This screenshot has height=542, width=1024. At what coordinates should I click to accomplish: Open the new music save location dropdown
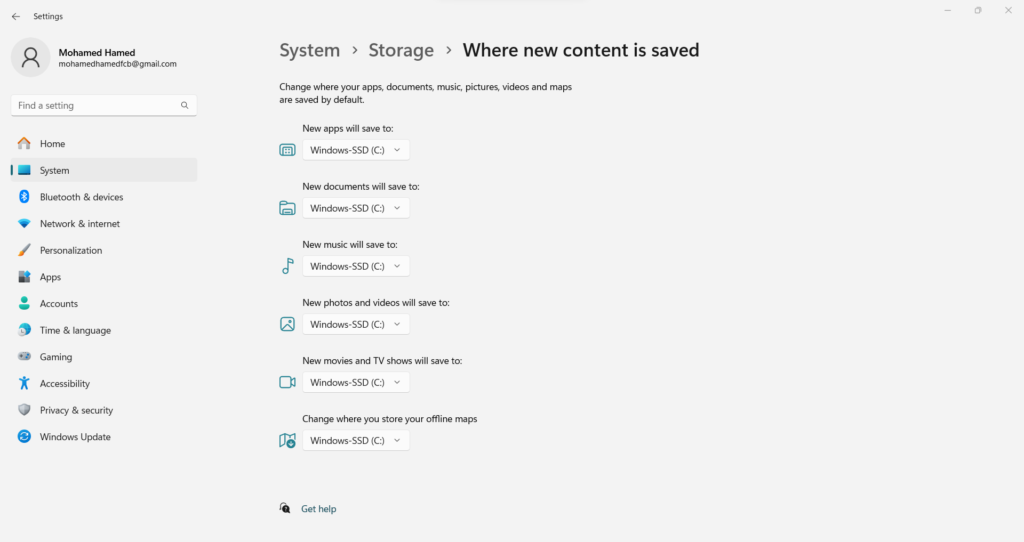[x=356, y=266]
